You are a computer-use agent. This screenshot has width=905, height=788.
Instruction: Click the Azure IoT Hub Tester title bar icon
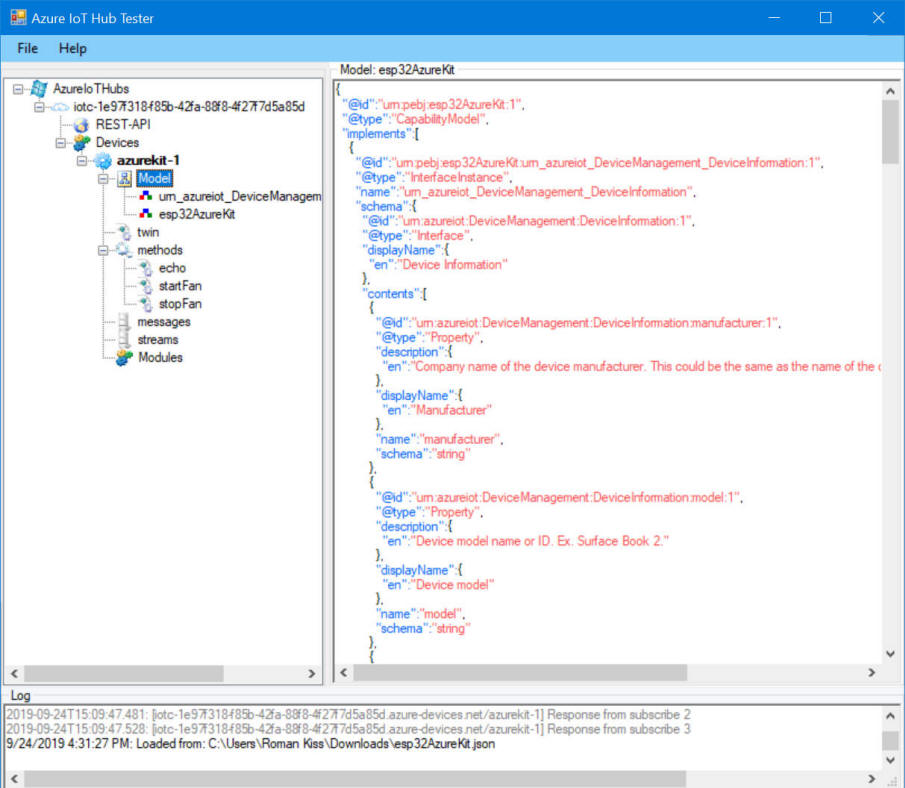[x=18, y=18]
